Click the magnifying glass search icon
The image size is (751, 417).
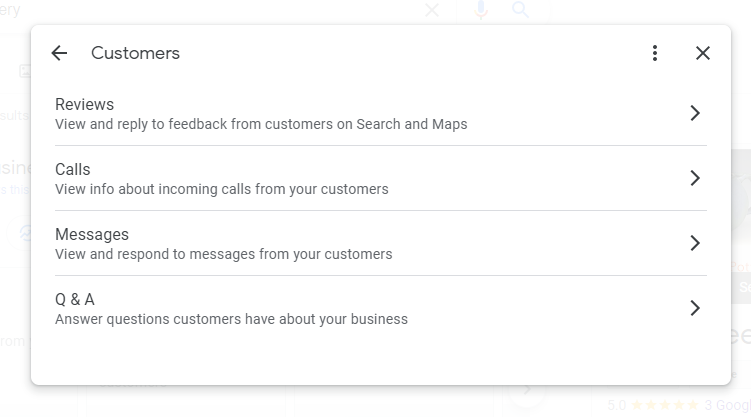(x=520, y=10)
